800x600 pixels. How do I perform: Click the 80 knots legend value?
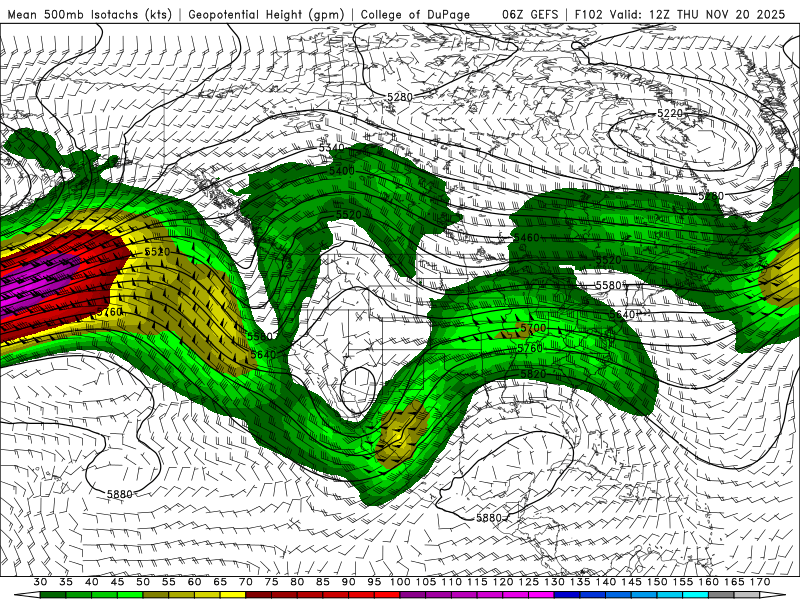point(297,582)
